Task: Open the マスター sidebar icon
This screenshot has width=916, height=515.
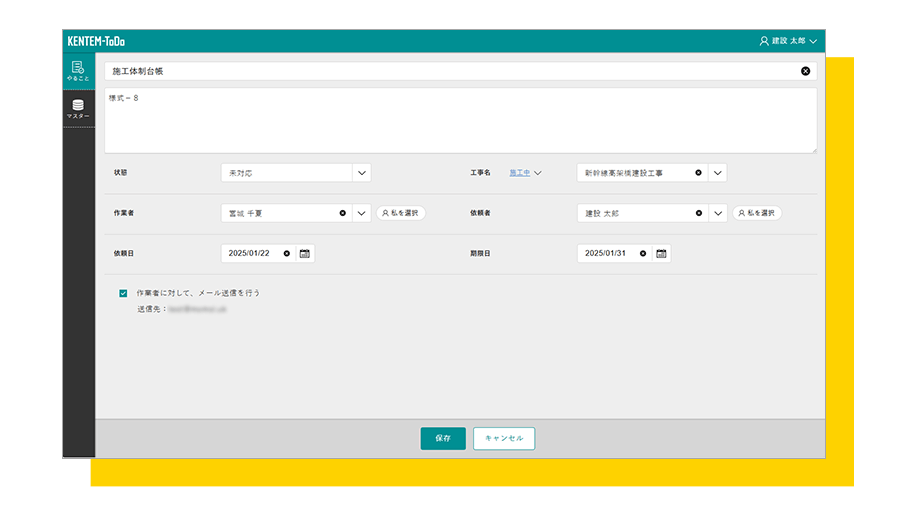Action: click(x=78, y=109)
